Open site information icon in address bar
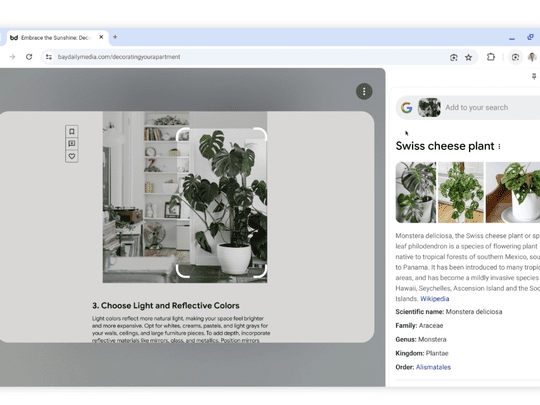 tap(49, 57)
